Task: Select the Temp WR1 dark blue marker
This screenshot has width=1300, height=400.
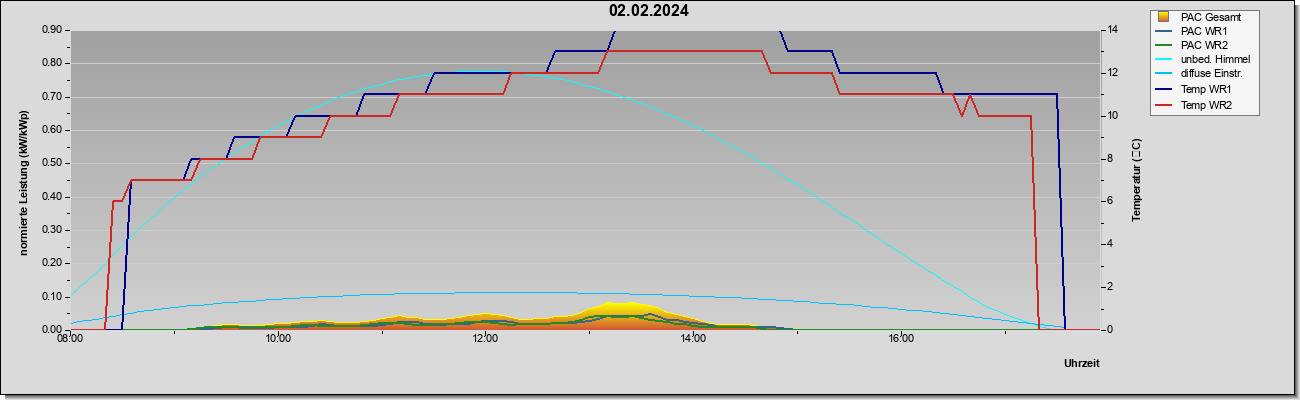Action: point(1163,91)
